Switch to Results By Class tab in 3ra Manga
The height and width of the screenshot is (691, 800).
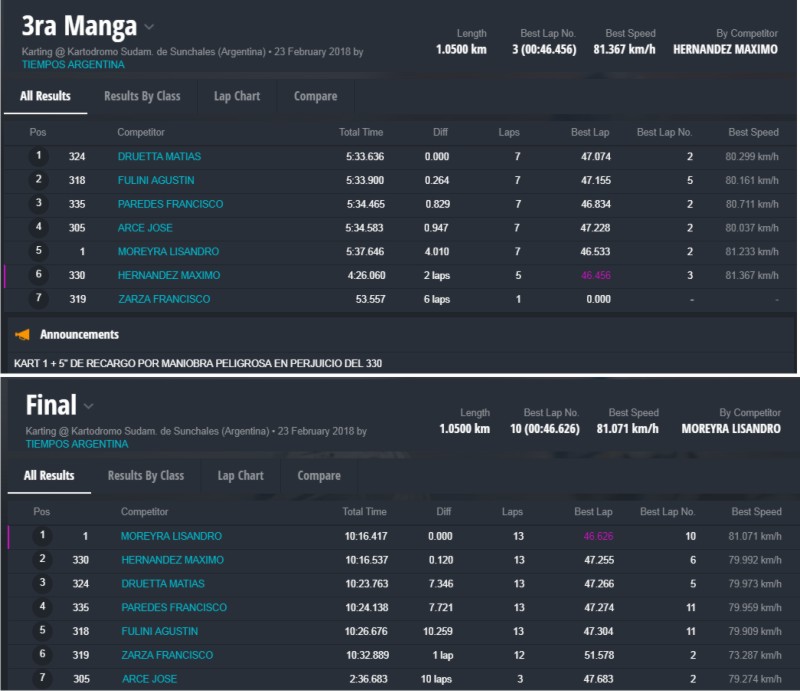click(x=142, y=96)
